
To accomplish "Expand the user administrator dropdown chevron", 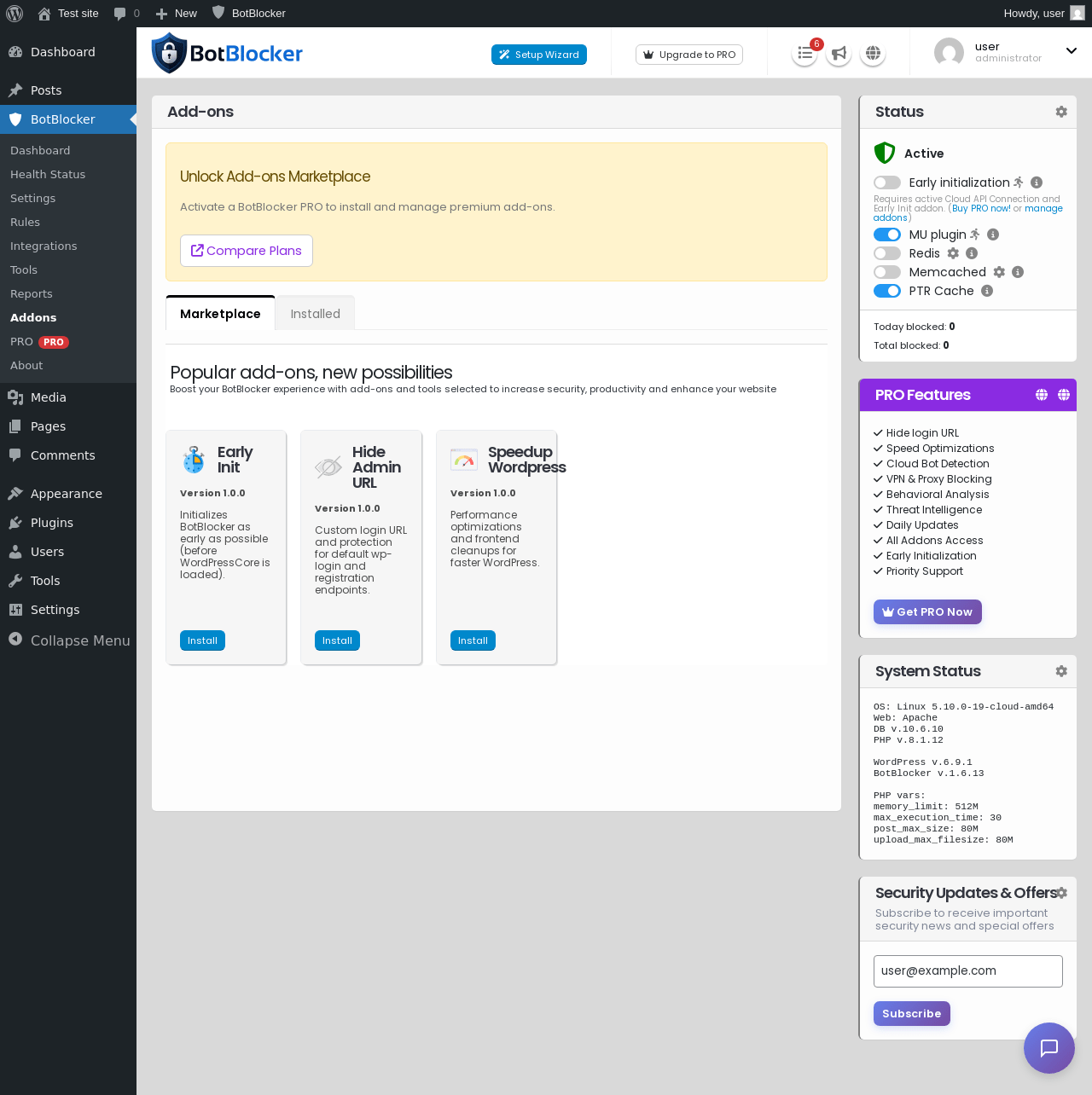I will coord(1072,51).
